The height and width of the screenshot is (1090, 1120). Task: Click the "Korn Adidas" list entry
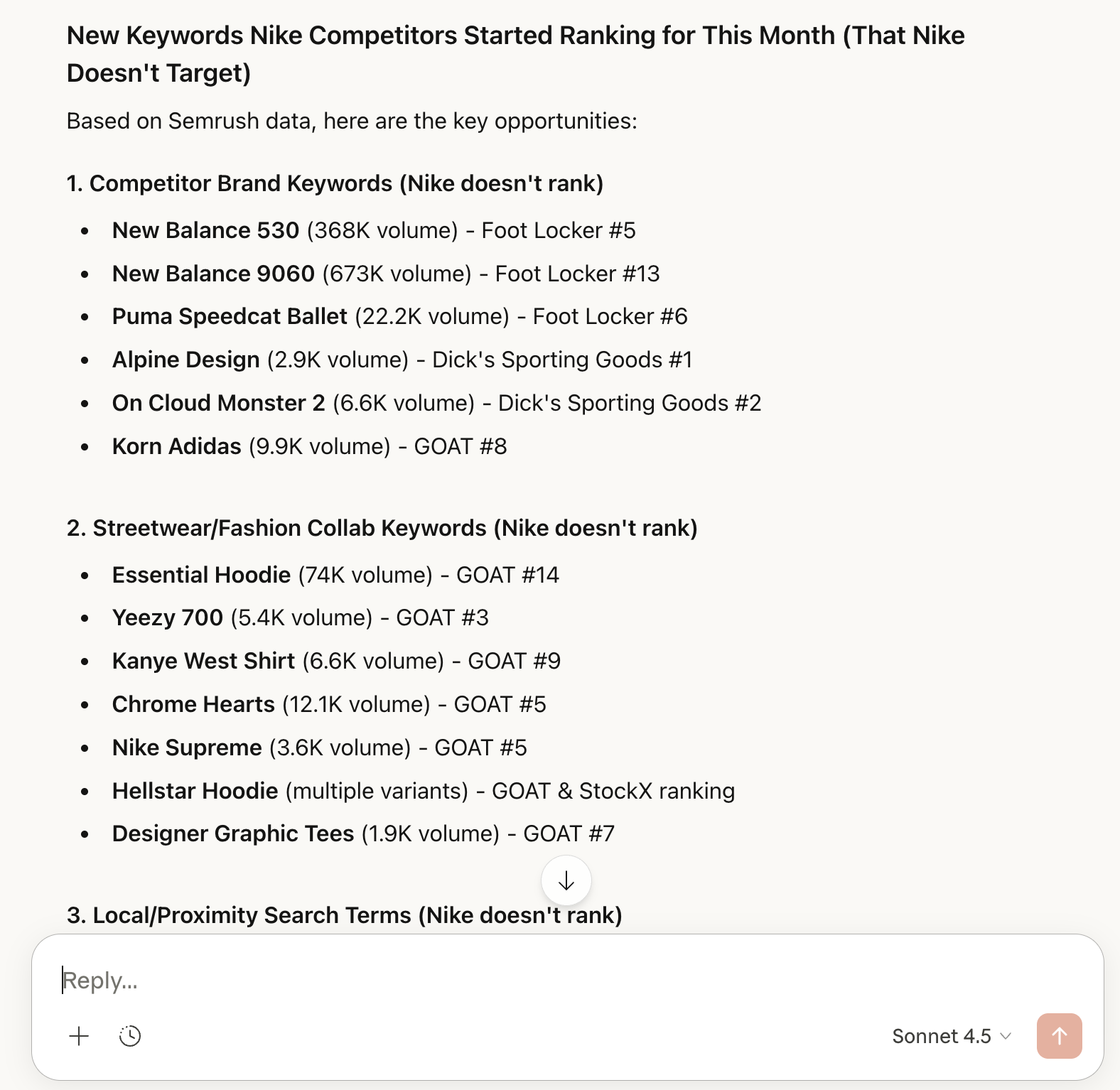[176, 446]
